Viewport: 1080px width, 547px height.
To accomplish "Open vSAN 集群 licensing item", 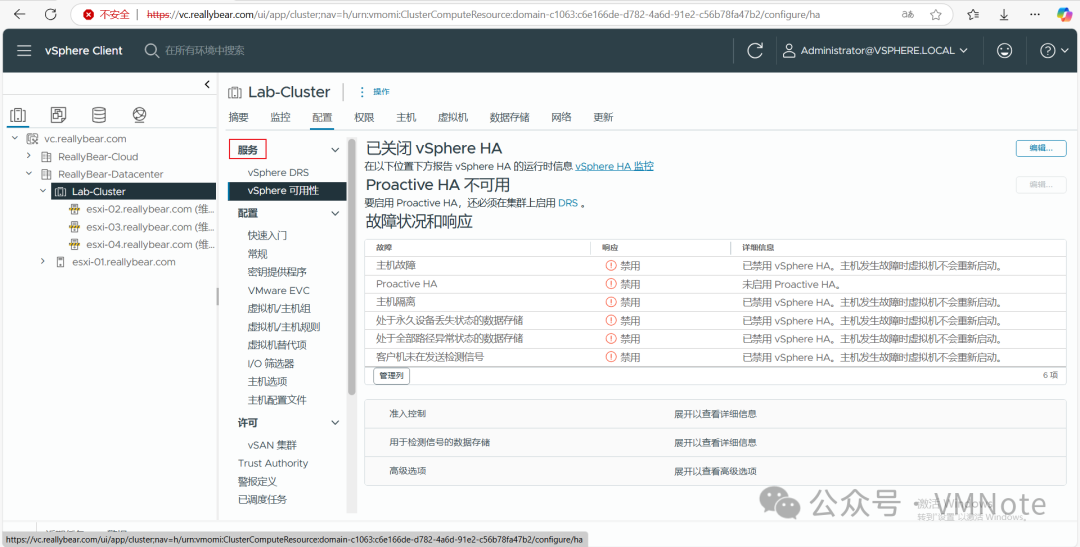I will click(x=272, y=445).
